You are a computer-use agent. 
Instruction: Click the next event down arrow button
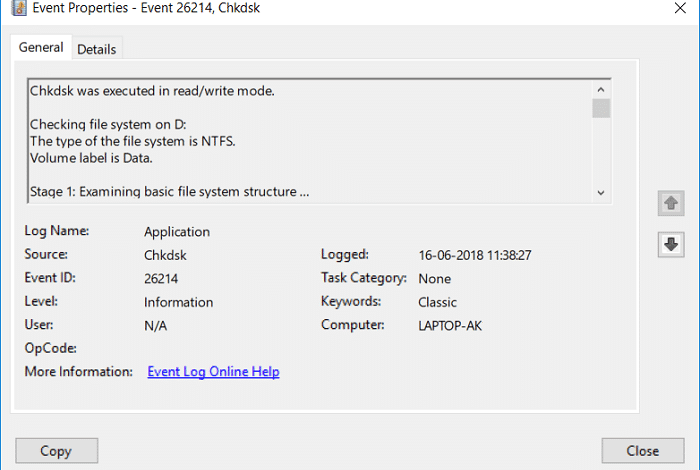point(671,245)
